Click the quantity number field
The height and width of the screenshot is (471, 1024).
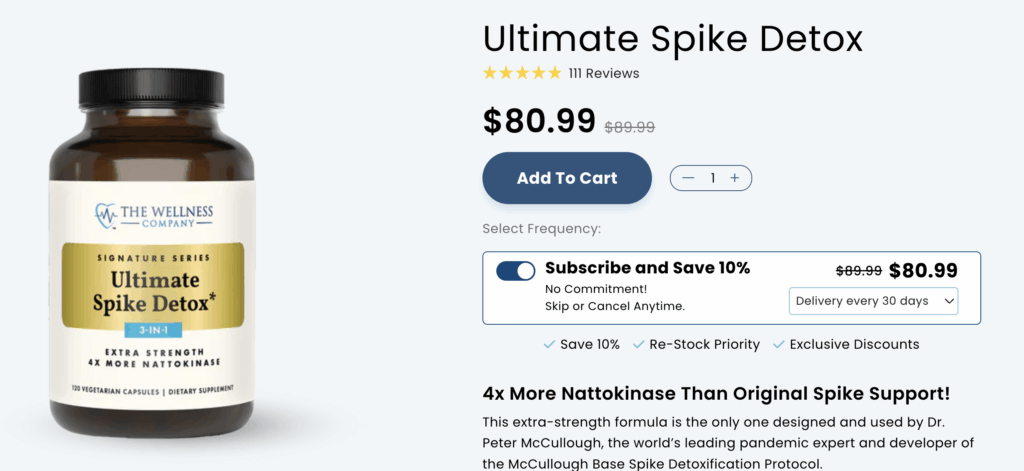pyautogui.click(x=712, y=178)
